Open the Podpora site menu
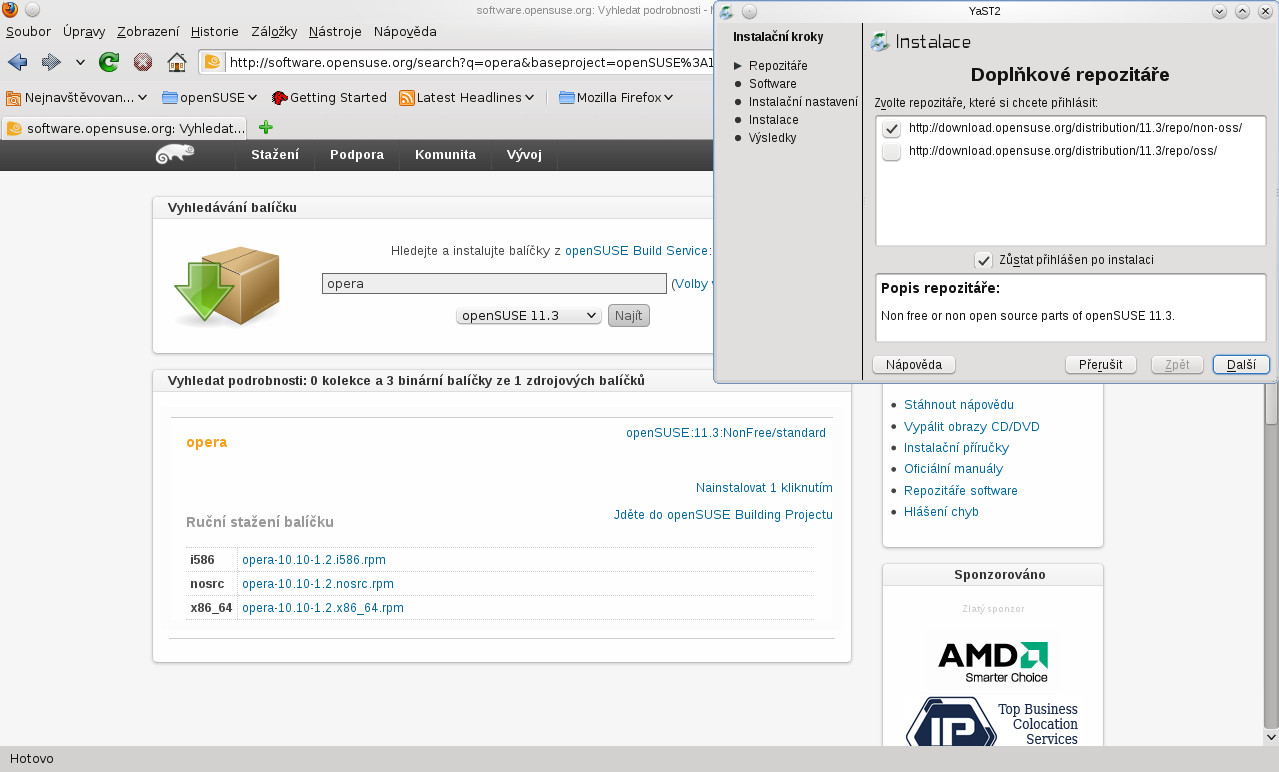Viewport: 1279px width, 772px height. coord(357,155)
